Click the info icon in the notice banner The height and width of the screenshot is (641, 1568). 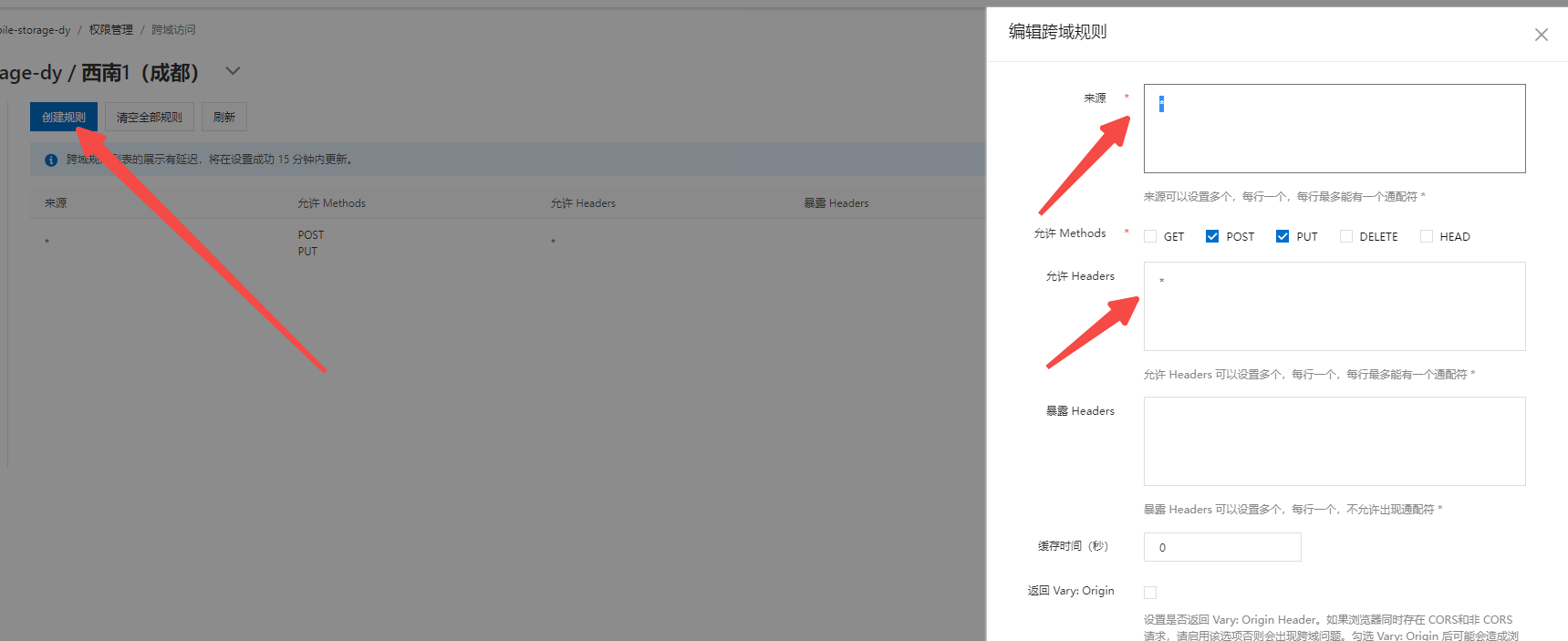click(51, 160)
